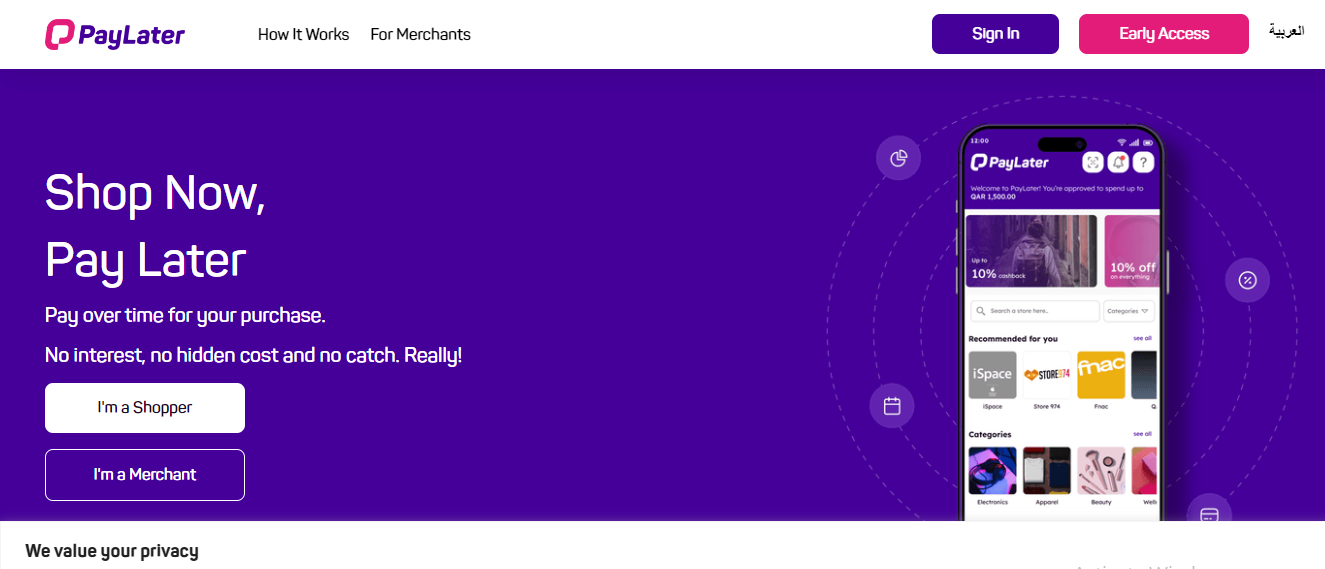Image resolution: width=1325 pixels, height=569 pixels.
Task: Click see all next to Recommended for you
Action: 1142,338
